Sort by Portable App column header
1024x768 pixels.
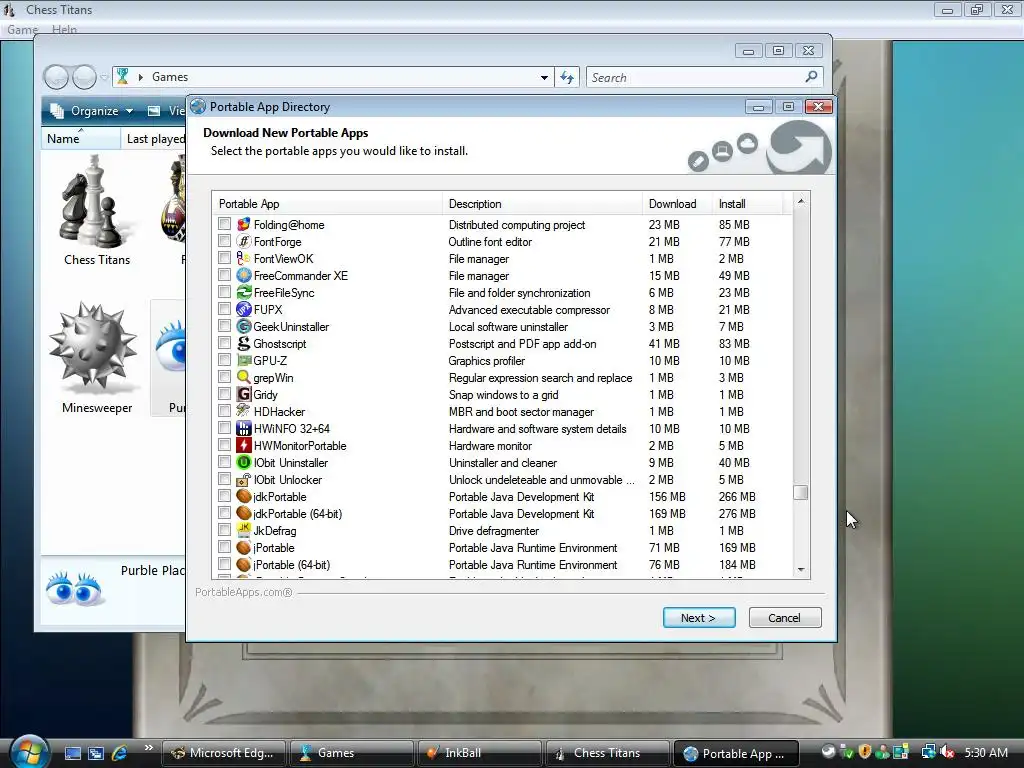coord(327,204)
